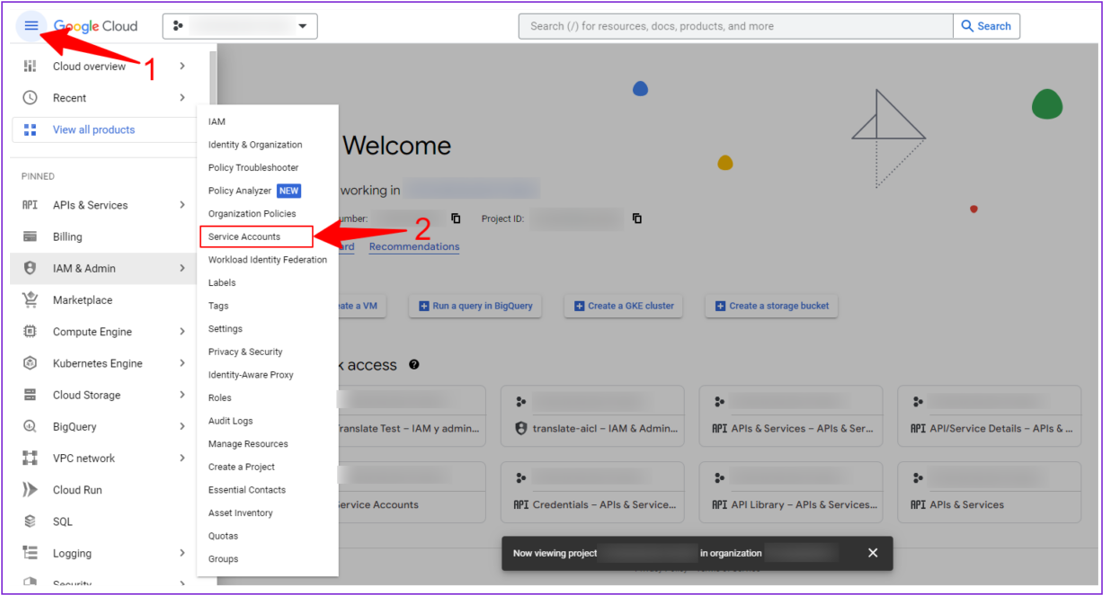Open API Library quick access card

791,492
